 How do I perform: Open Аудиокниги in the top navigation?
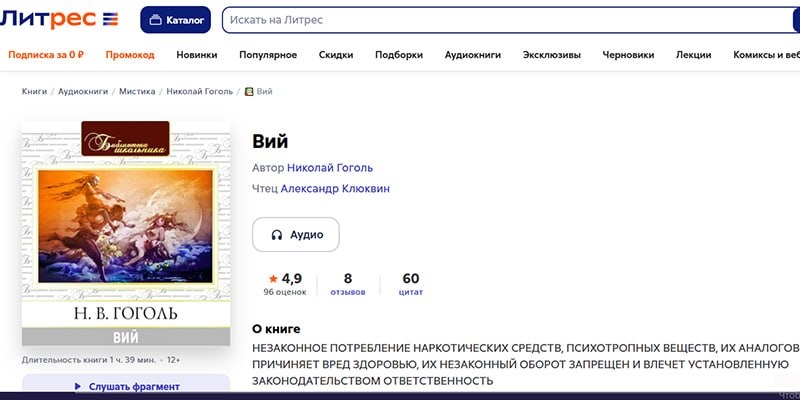(x=473, y=55)
